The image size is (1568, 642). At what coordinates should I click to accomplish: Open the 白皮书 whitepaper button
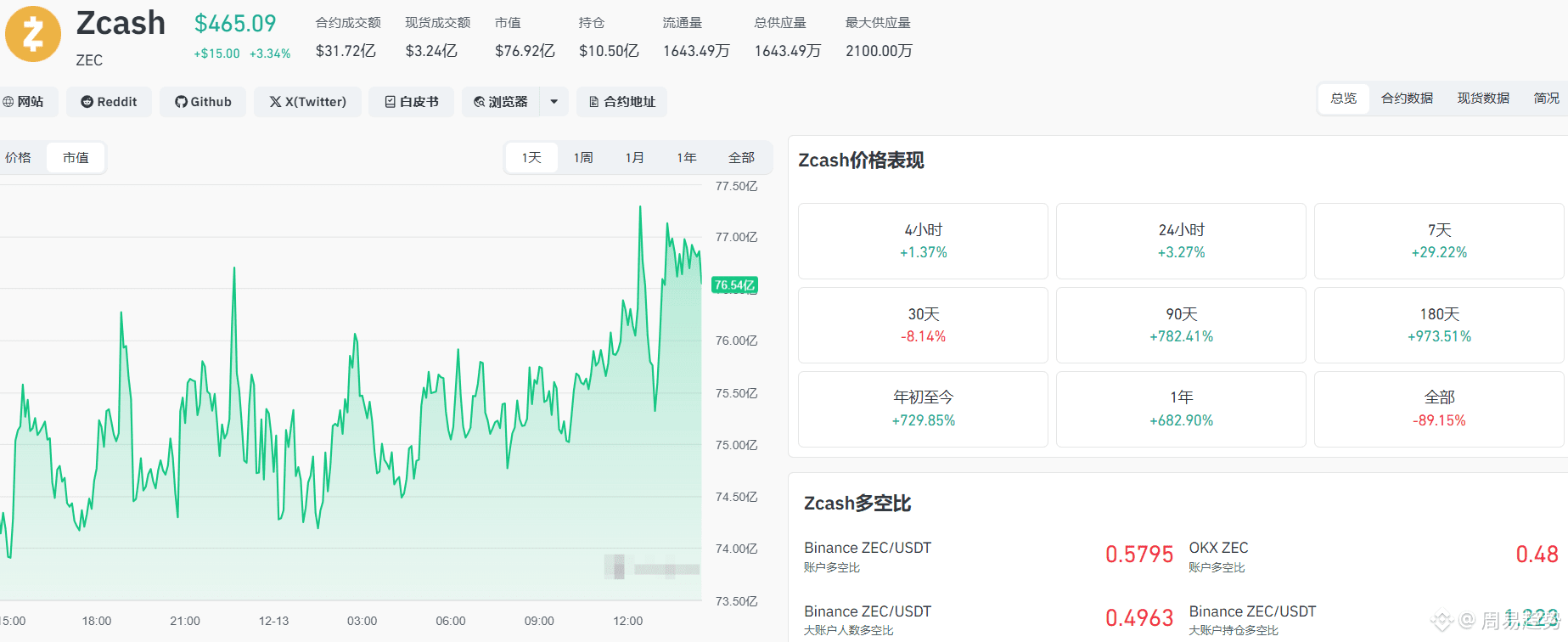412,102
